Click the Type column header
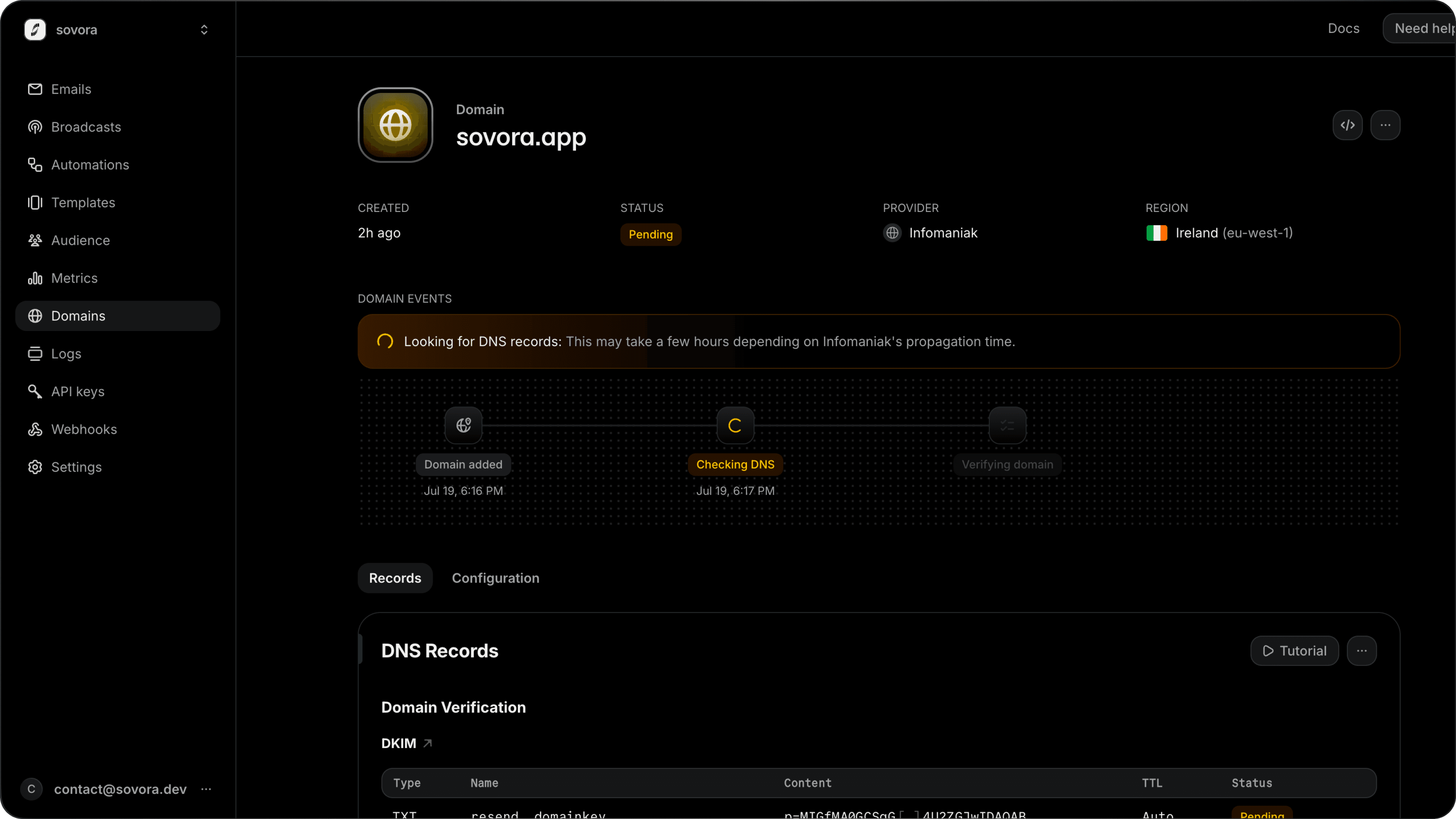This screenshot has height=819, width=1456. point(407,783)
